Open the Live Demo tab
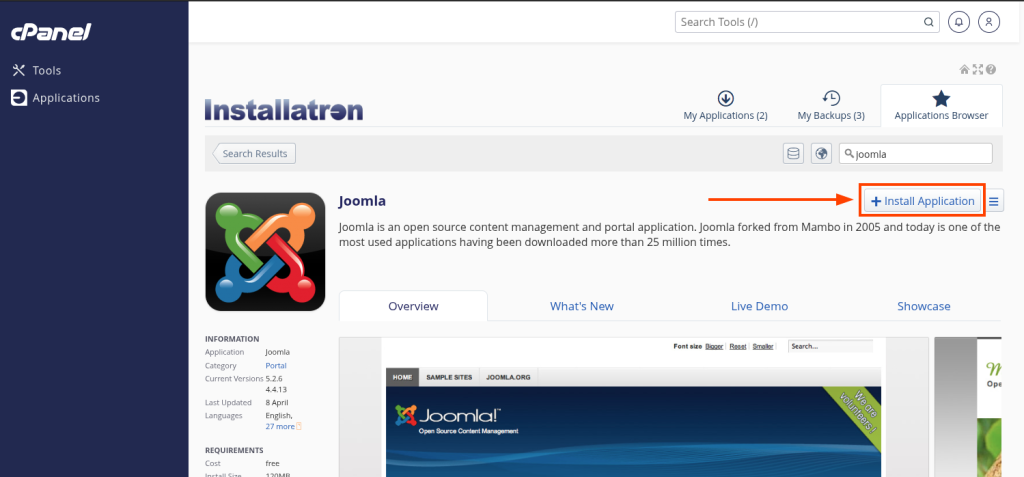 [x=760, y=306]
